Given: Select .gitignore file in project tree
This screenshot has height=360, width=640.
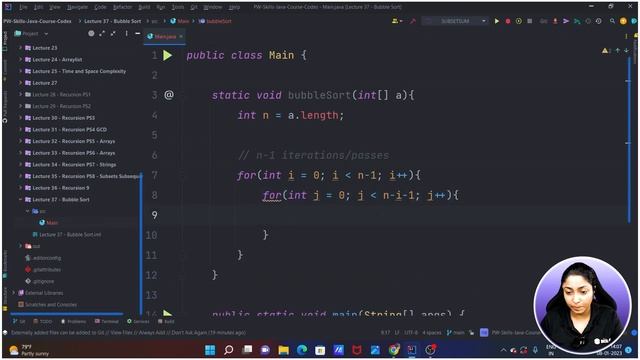Looking at the screenshot, I should pos(40,281).
